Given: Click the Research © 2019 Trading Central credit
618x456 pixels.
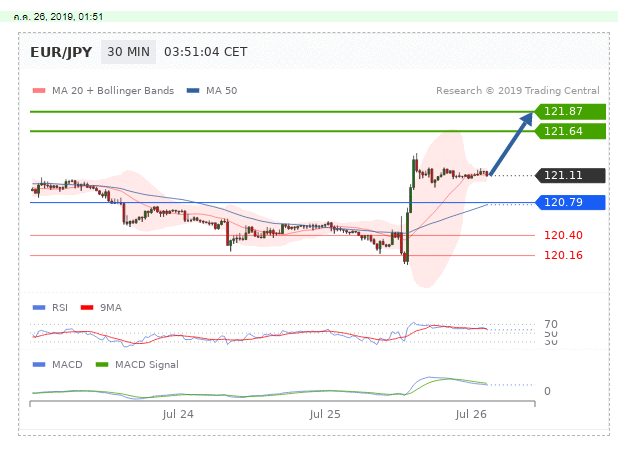Looking at the screenshot, I should coord(517,91).
